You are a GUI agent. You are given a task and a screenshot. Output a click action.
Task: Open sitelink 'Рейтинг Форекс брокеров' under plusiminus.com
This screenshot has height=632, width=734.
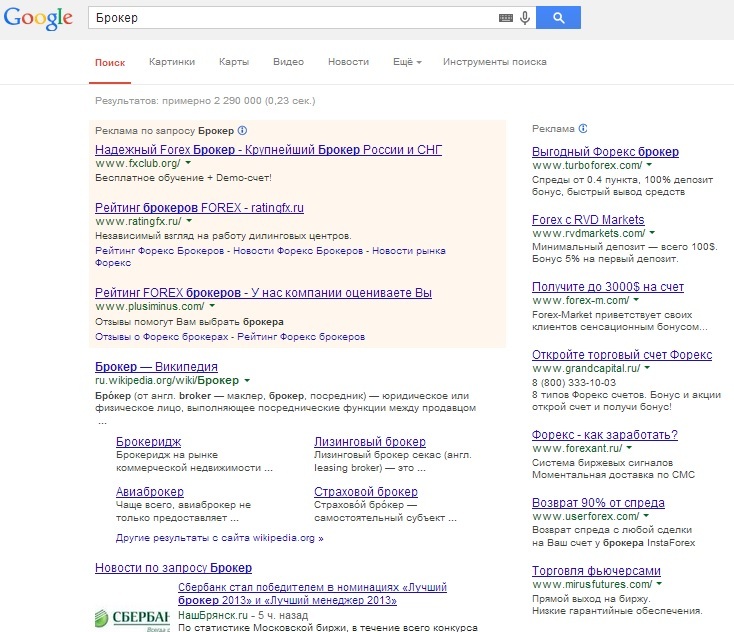(x=301, y=337)
